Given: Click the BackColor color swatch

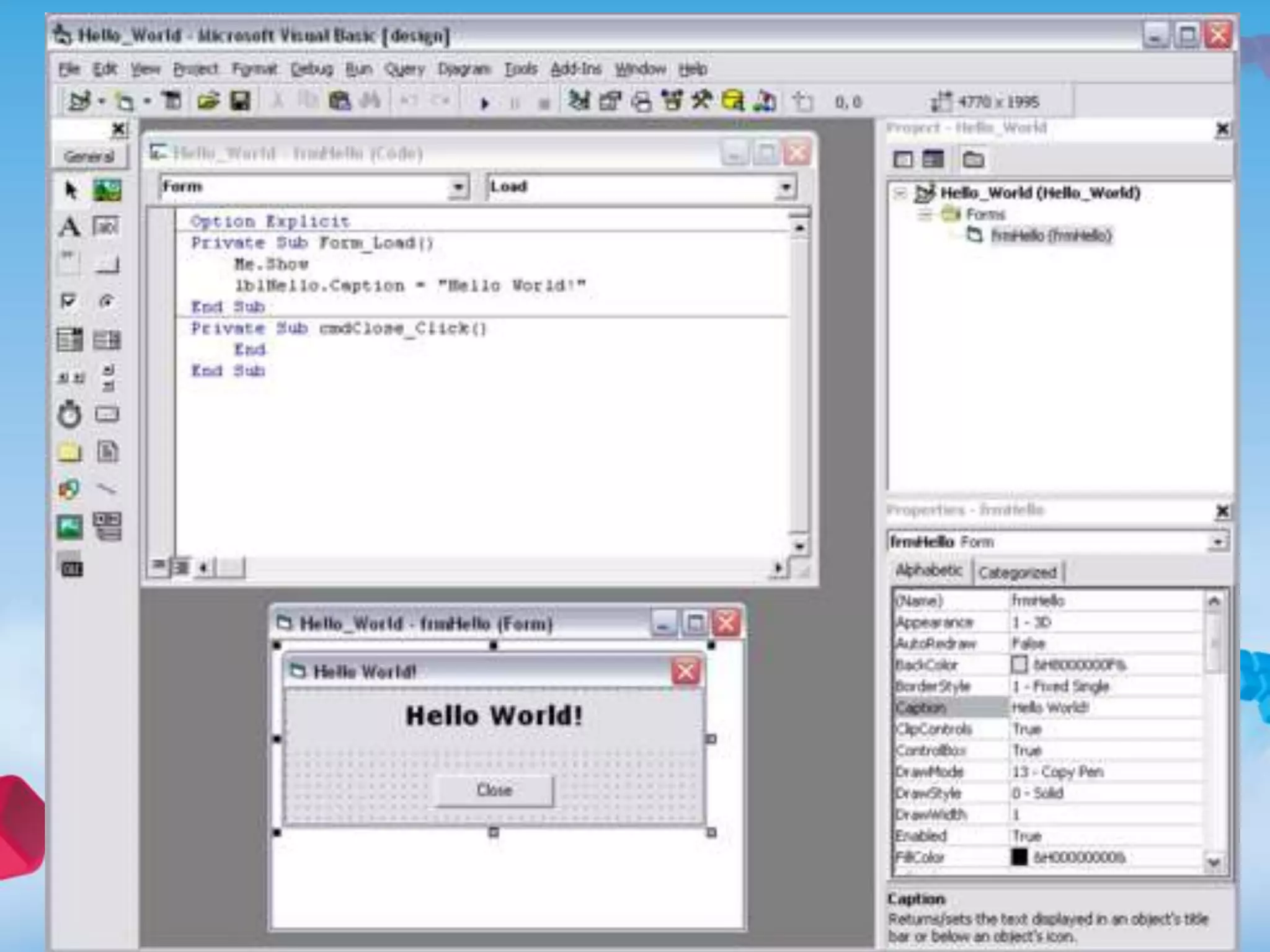Looking at the screenshot, I should (1019, 664).
